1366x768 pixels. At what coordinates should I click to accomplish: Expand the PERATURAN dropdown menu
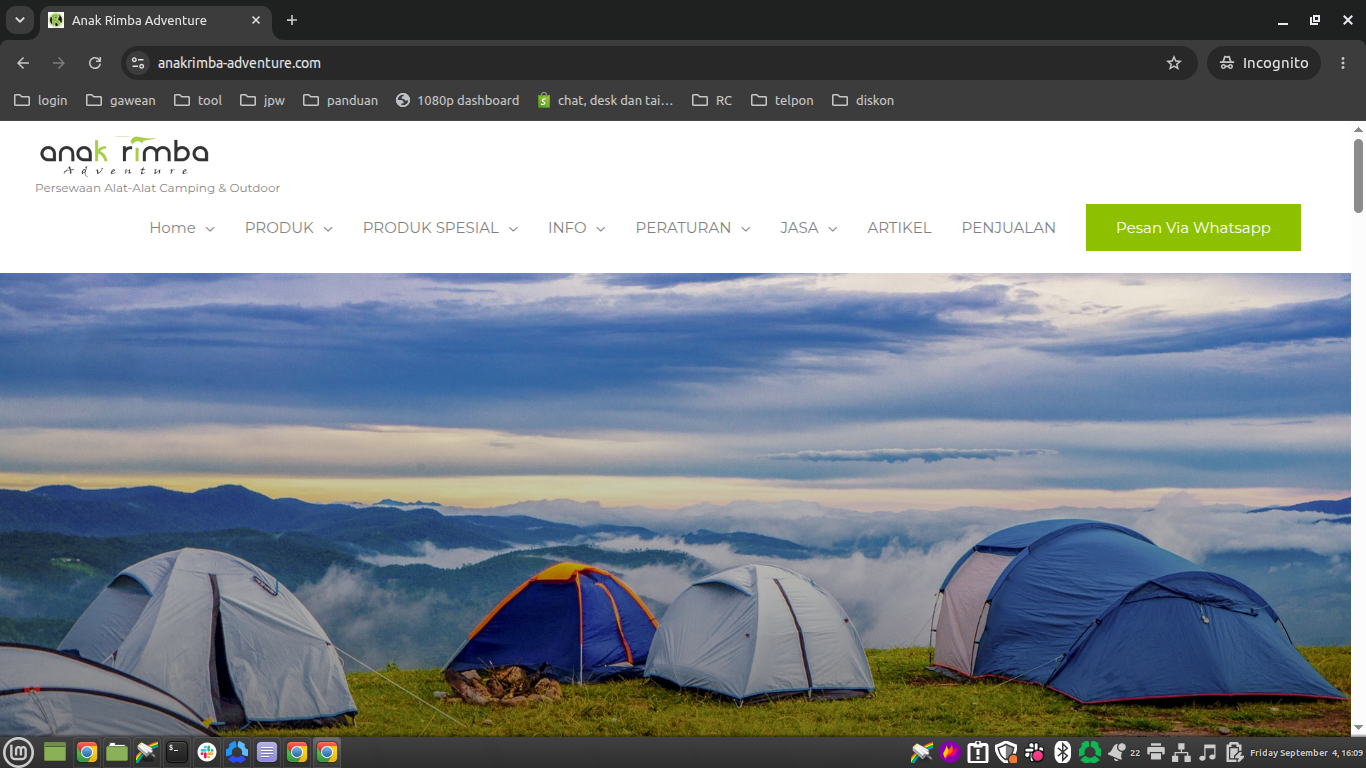[693, 228]
